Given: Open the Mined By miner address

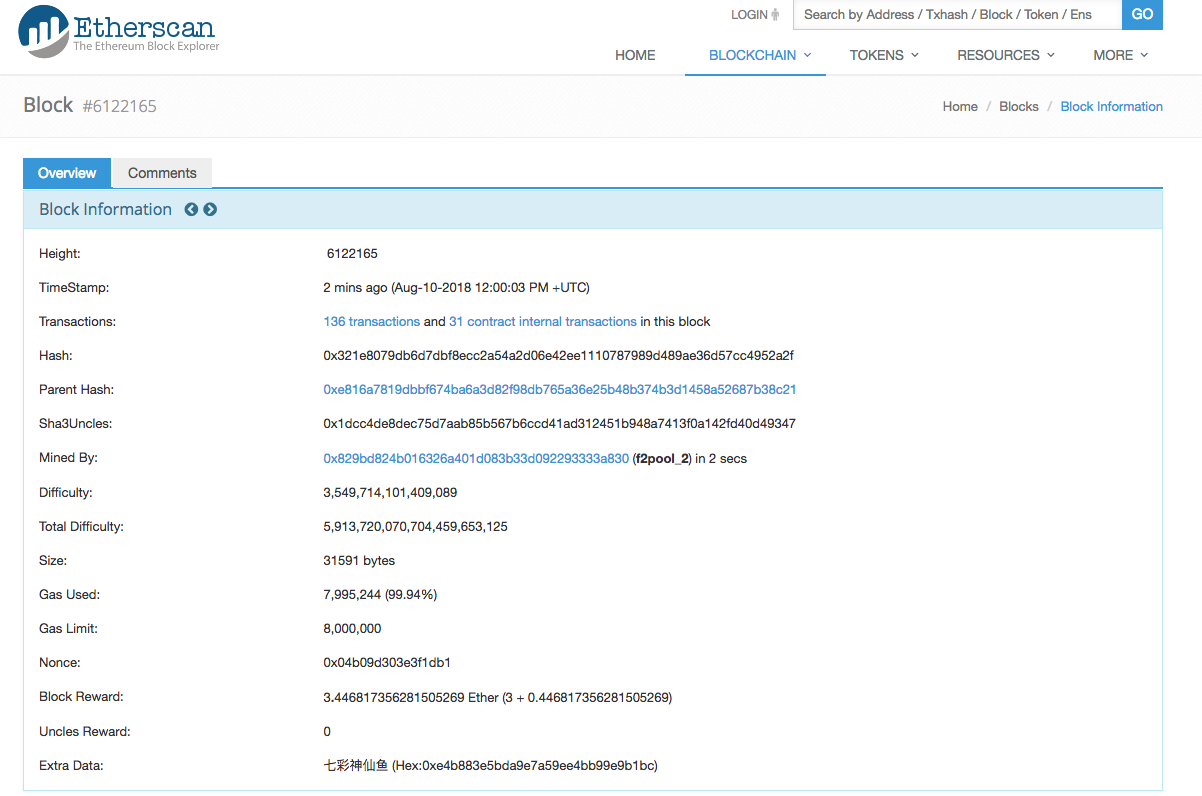Looking at the screenshot, I should [x=476, y=459].
